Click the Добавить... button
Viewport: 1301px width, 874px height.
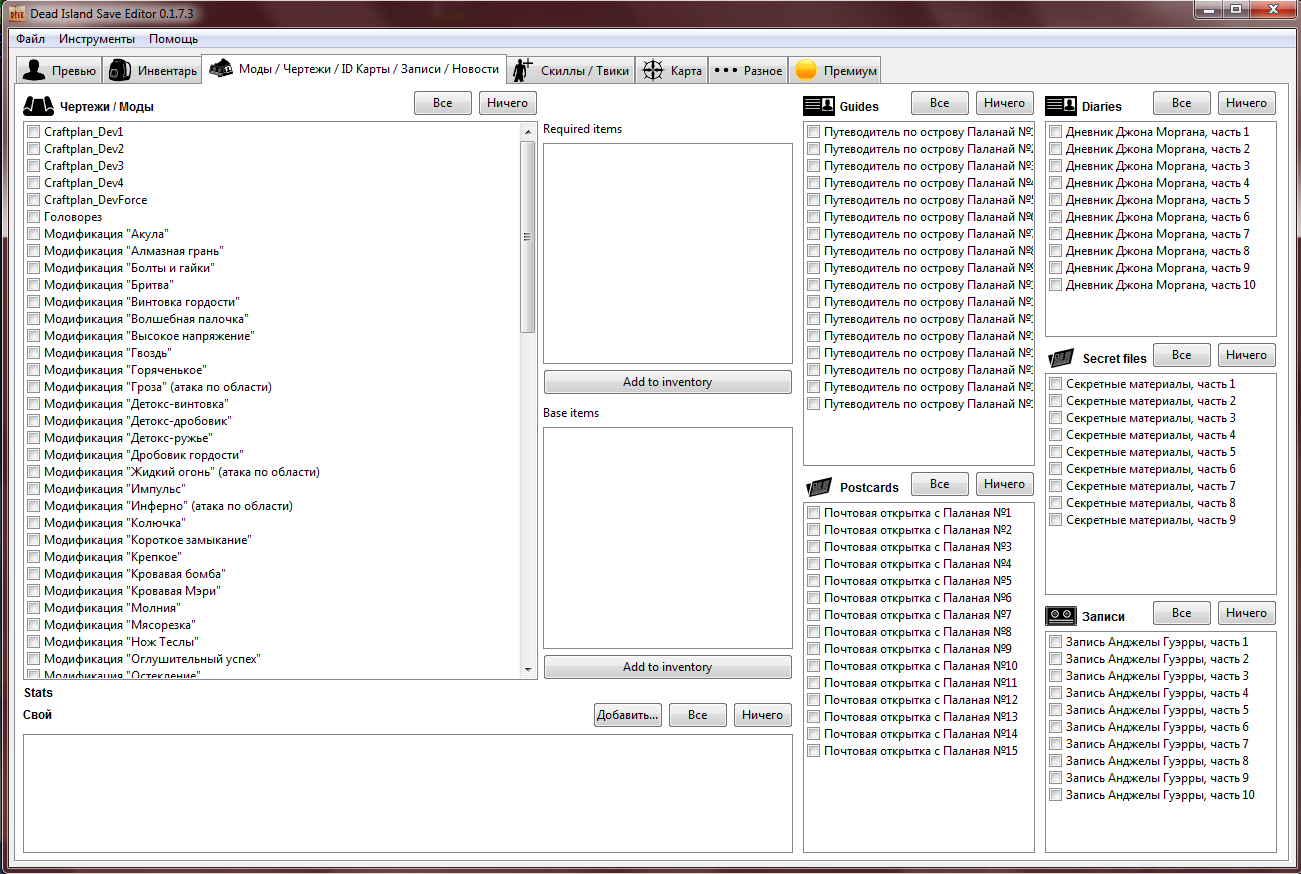pyautogui.click(x=627, y=715)
